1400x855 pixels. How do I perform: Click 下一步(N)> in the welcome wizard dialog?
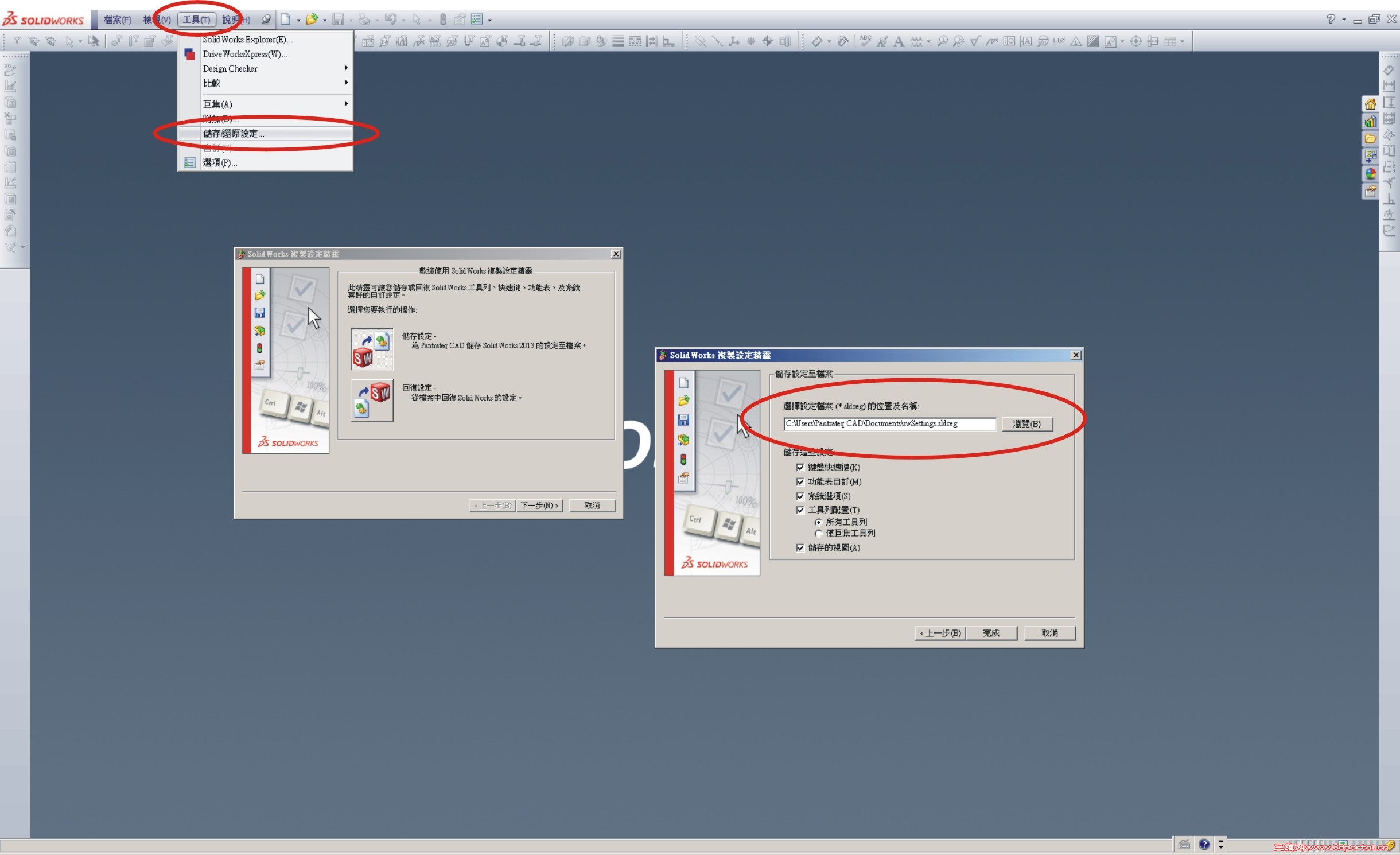pyautogui.click(x=539, y=506)
